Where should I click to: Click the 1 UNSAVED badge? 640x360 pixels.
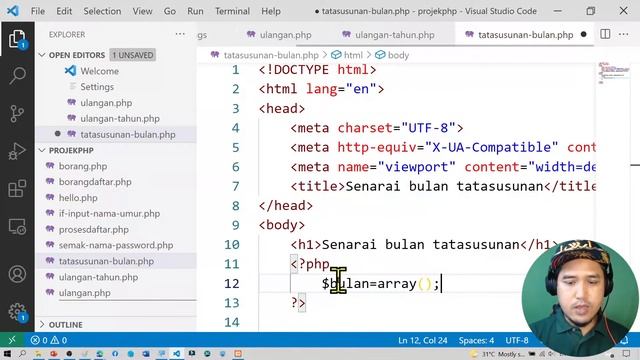tap(133, 55)
